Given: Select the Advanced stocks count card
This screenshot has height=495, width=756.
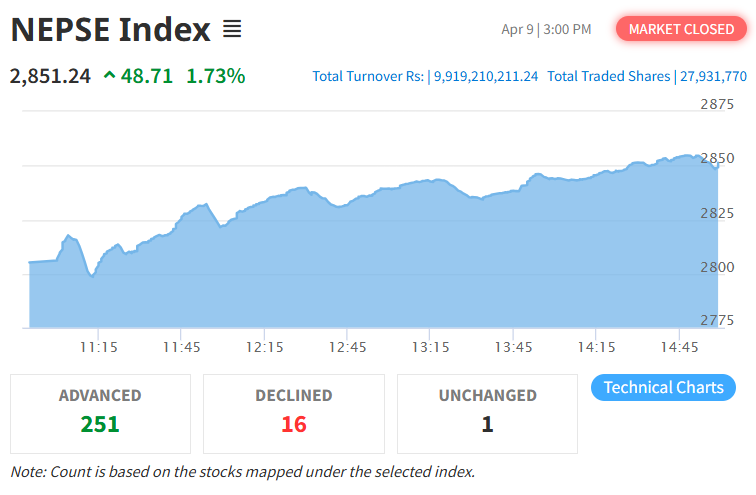Looking at the screenshot, I should tap(100, 414).
